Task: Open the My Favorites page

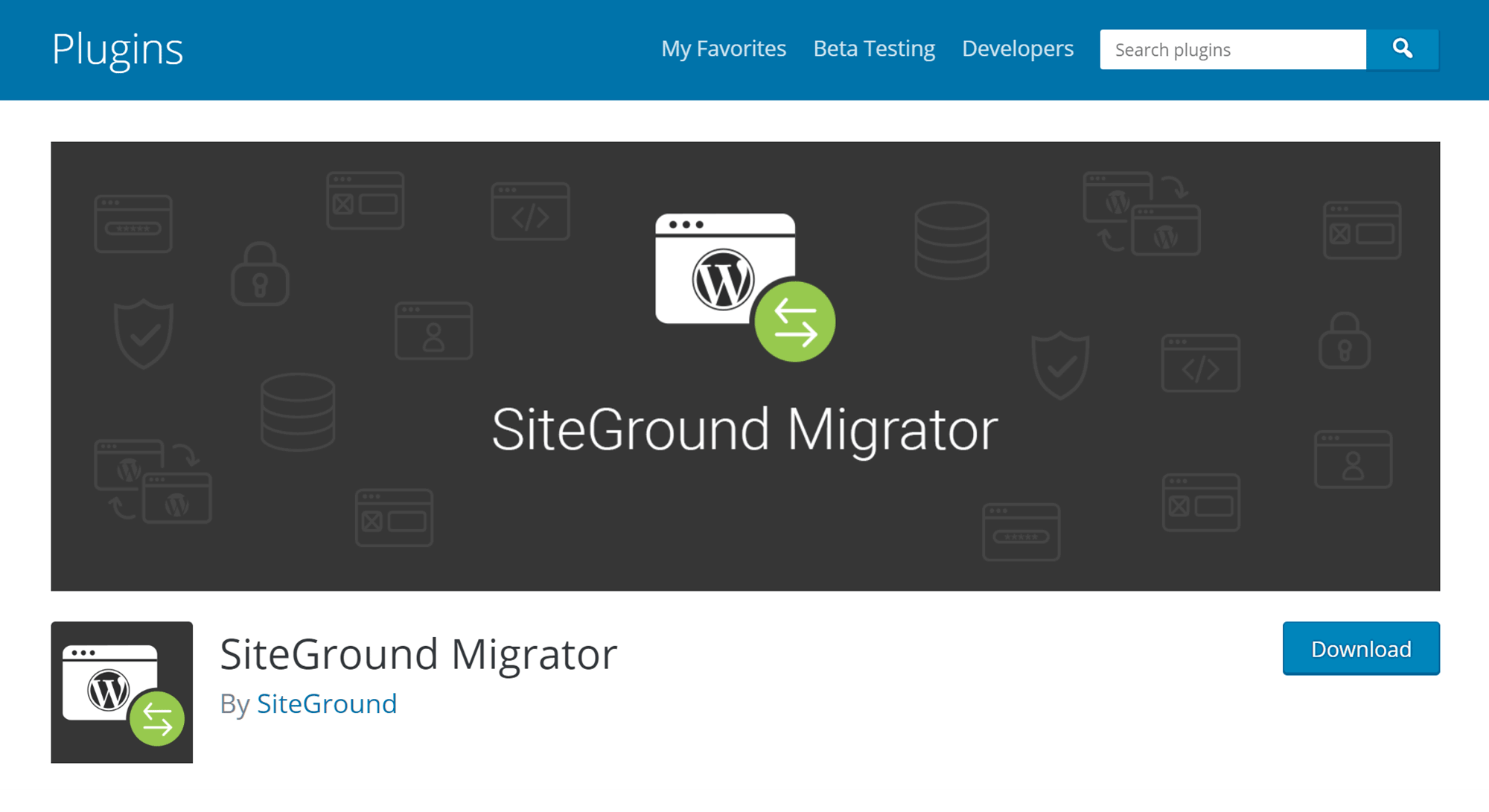Action: (x=724, y=49)
